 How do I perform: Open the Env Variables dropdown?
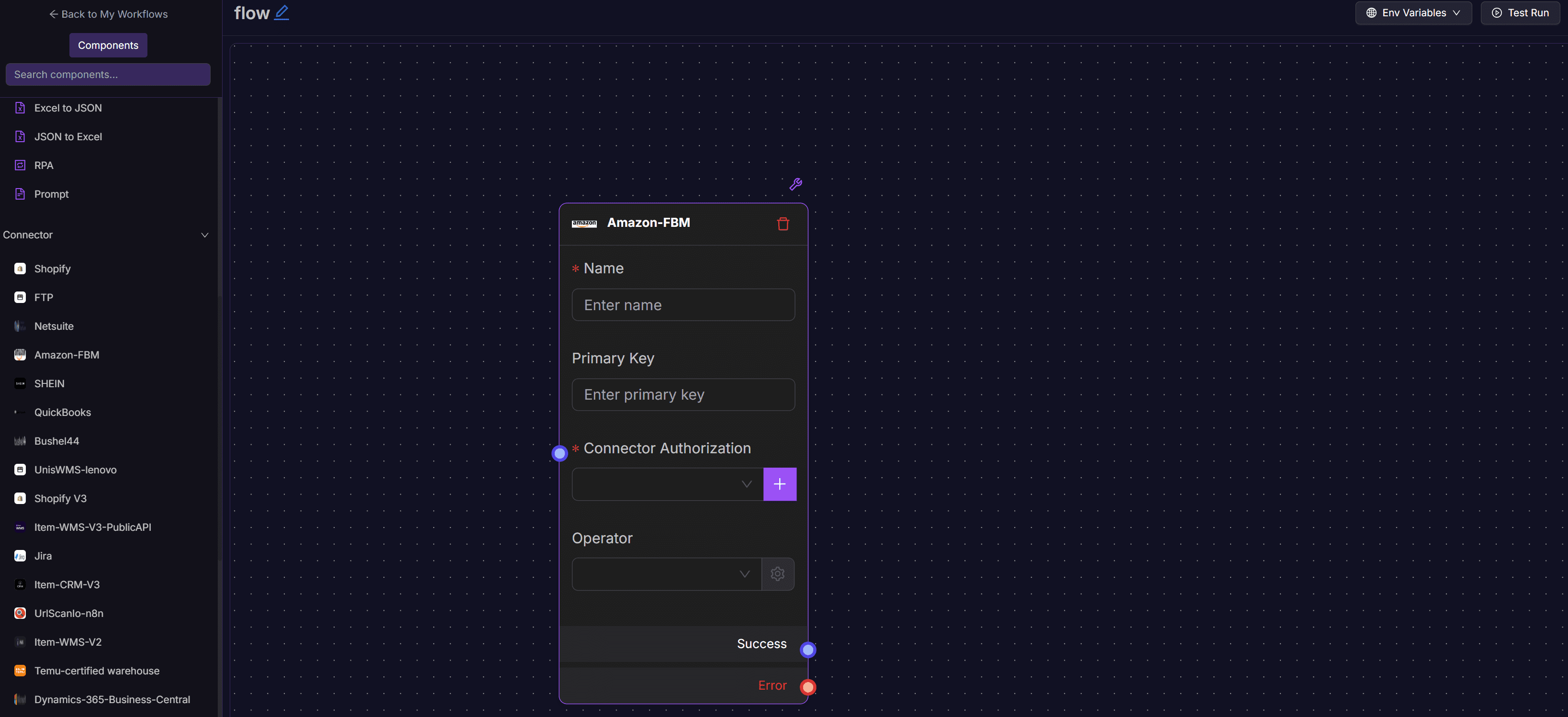(x=1413, y=13)
